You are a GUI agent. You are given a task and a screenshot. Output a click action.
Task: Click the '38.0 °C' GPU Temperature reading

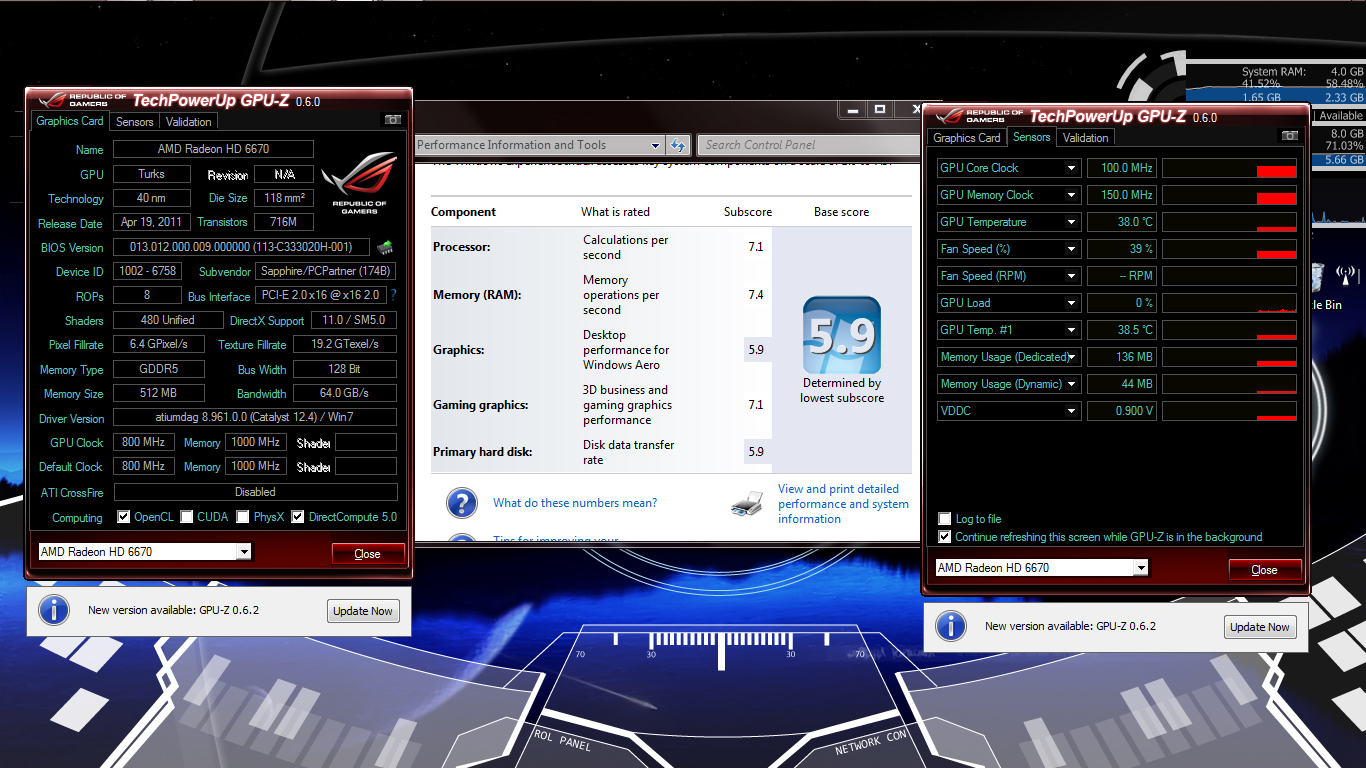click(x=1121, y=222)
